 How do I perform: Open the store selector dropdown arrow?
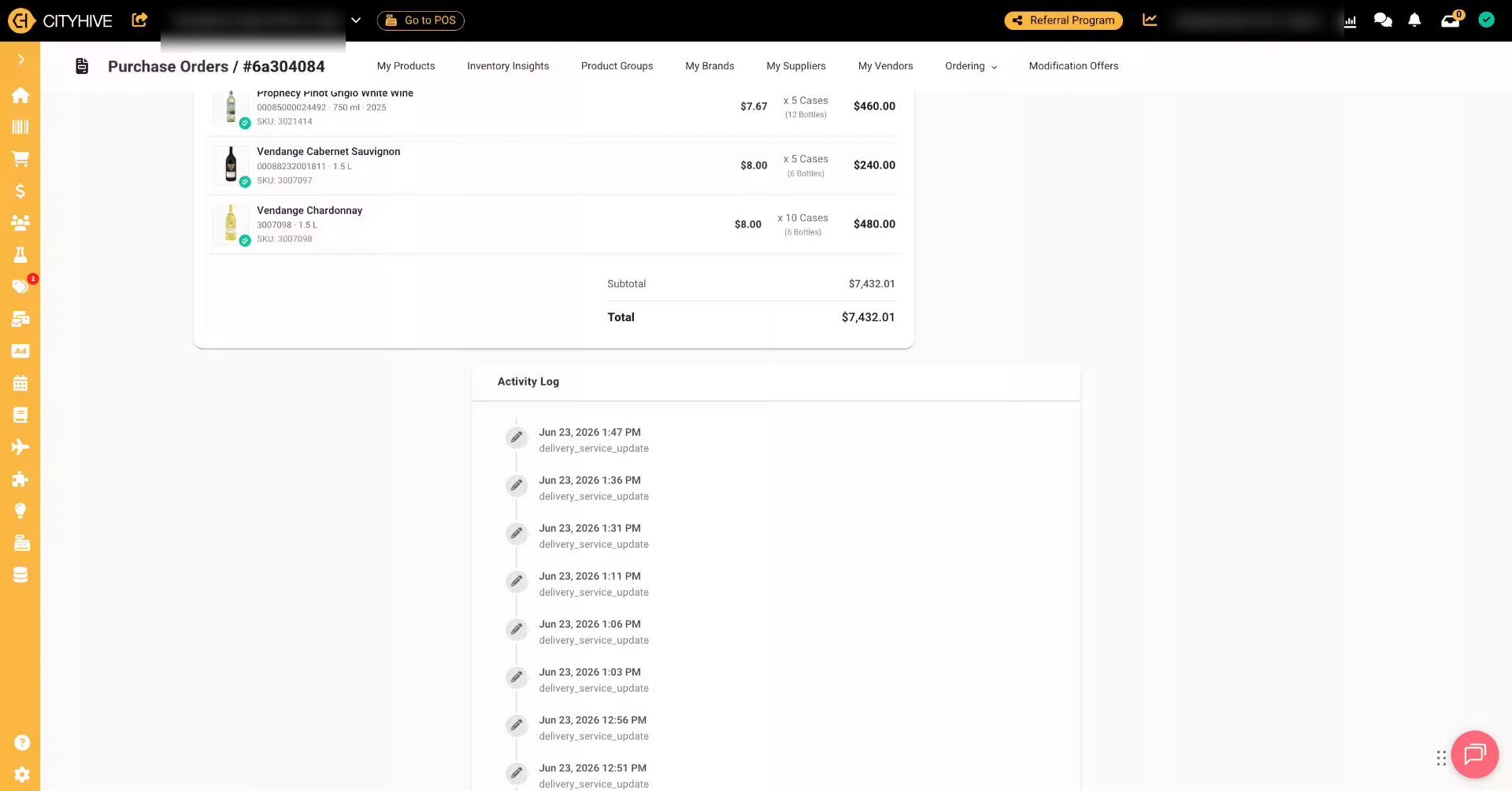[x=356, y=20]
